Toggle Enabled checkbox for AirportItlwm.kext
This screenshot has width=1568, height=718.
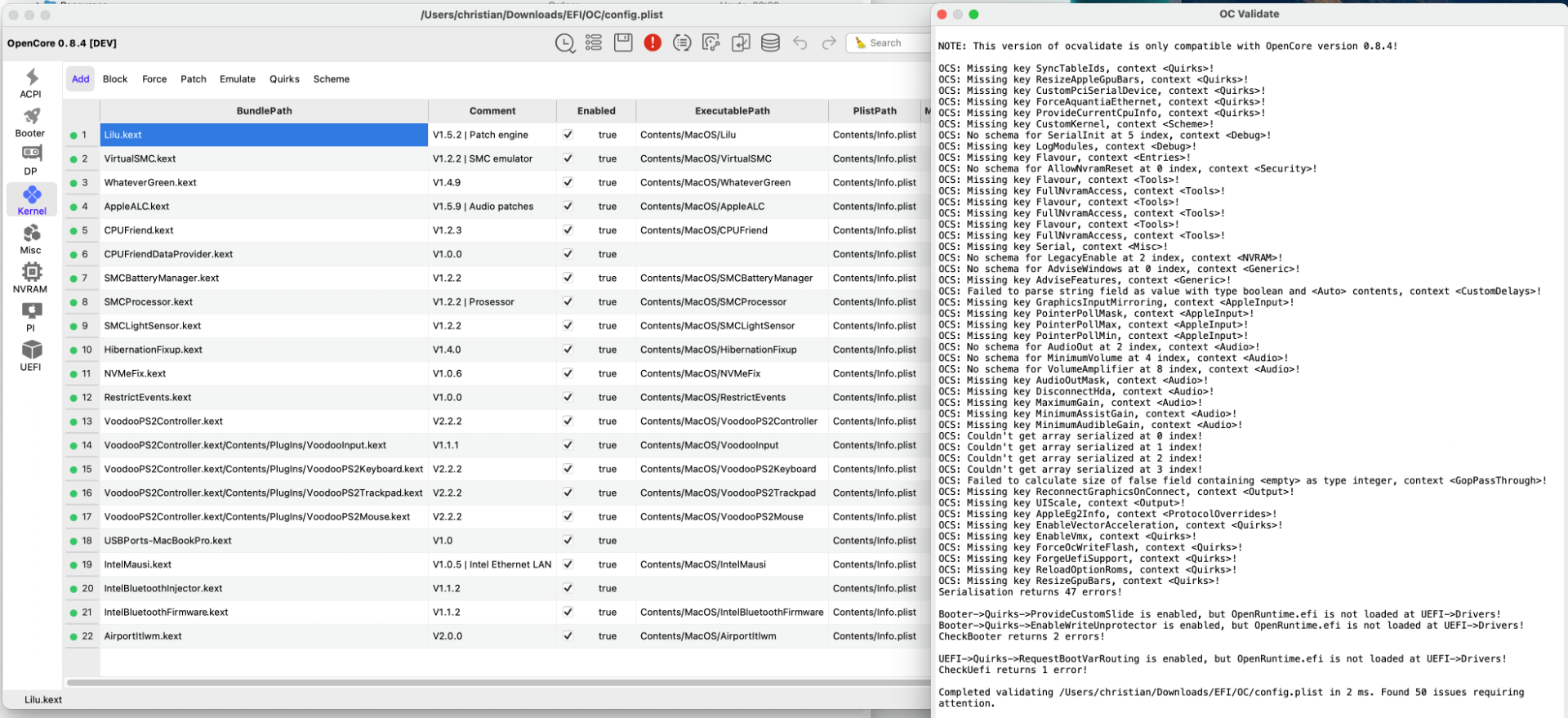click(568, 635)
